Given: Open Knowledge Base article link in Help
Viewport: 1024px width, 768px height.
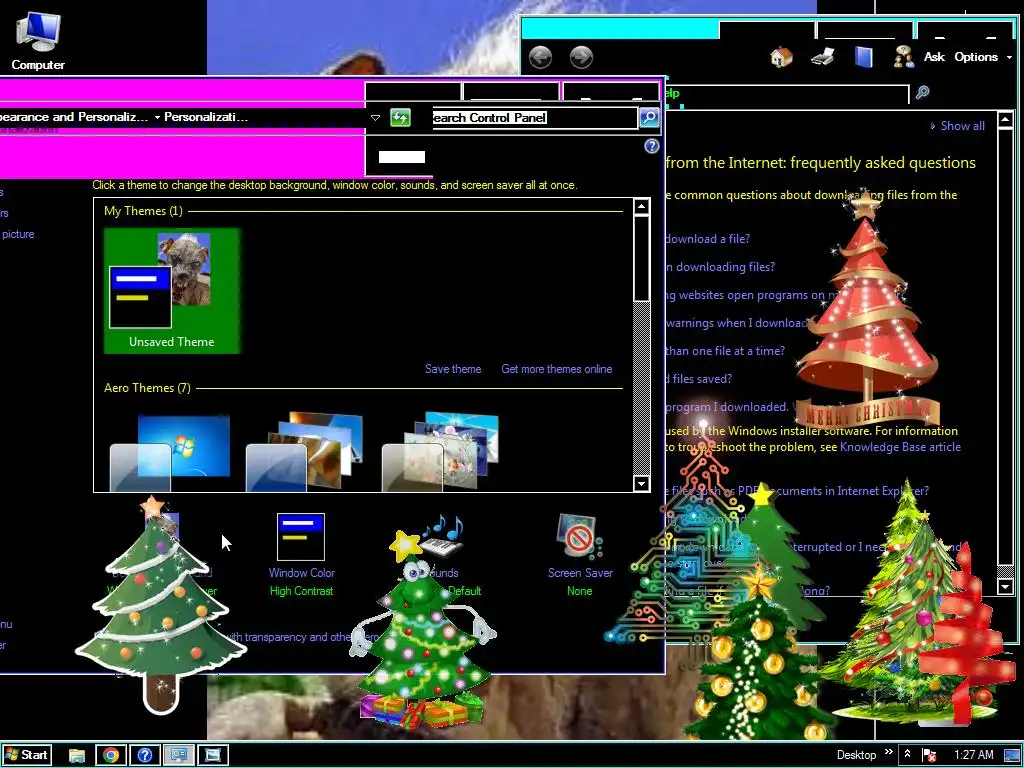Looking at the screenshot, I should pos(900,447).
